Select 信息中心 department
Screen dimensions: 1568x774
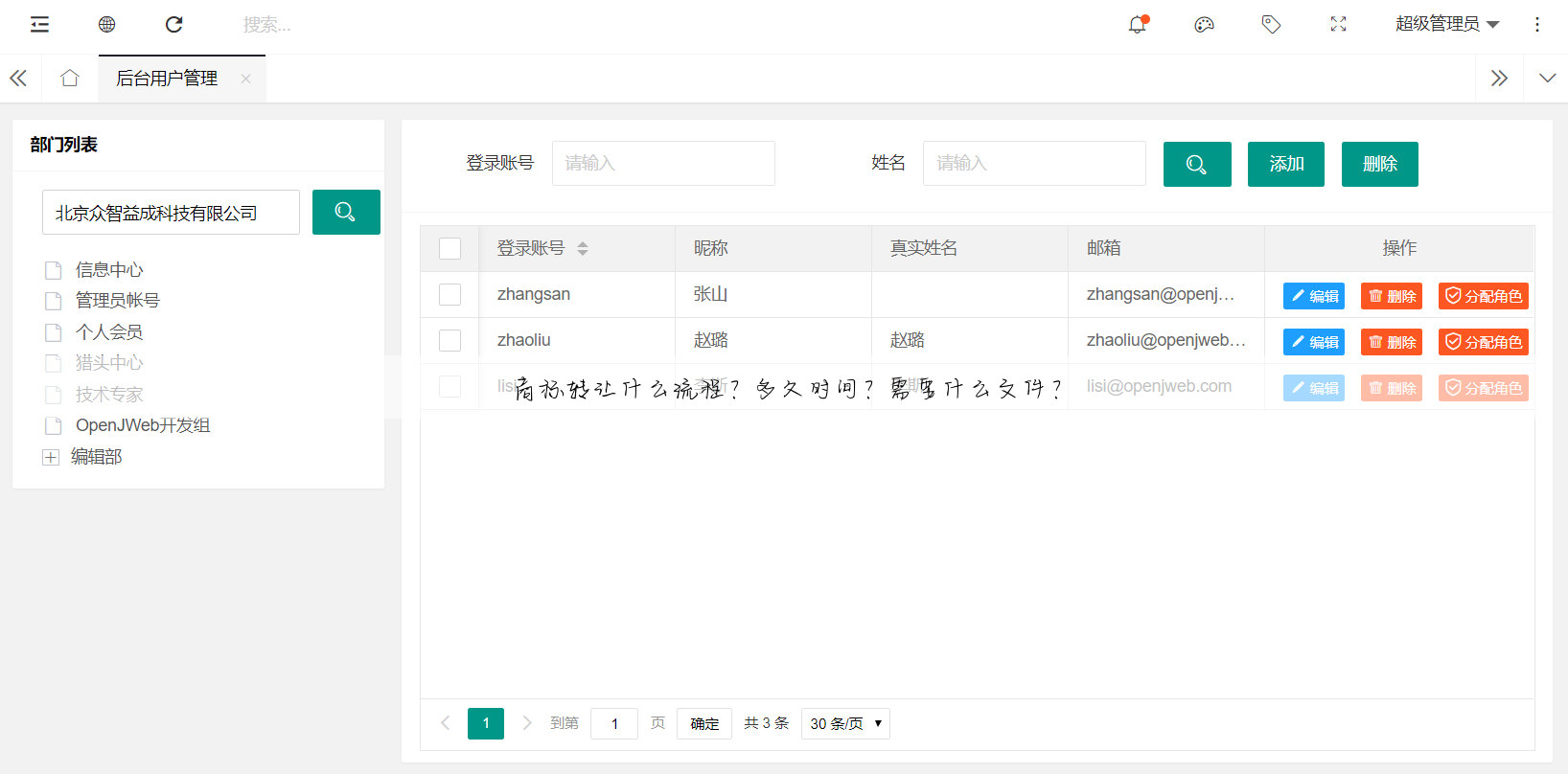[109, 270]
